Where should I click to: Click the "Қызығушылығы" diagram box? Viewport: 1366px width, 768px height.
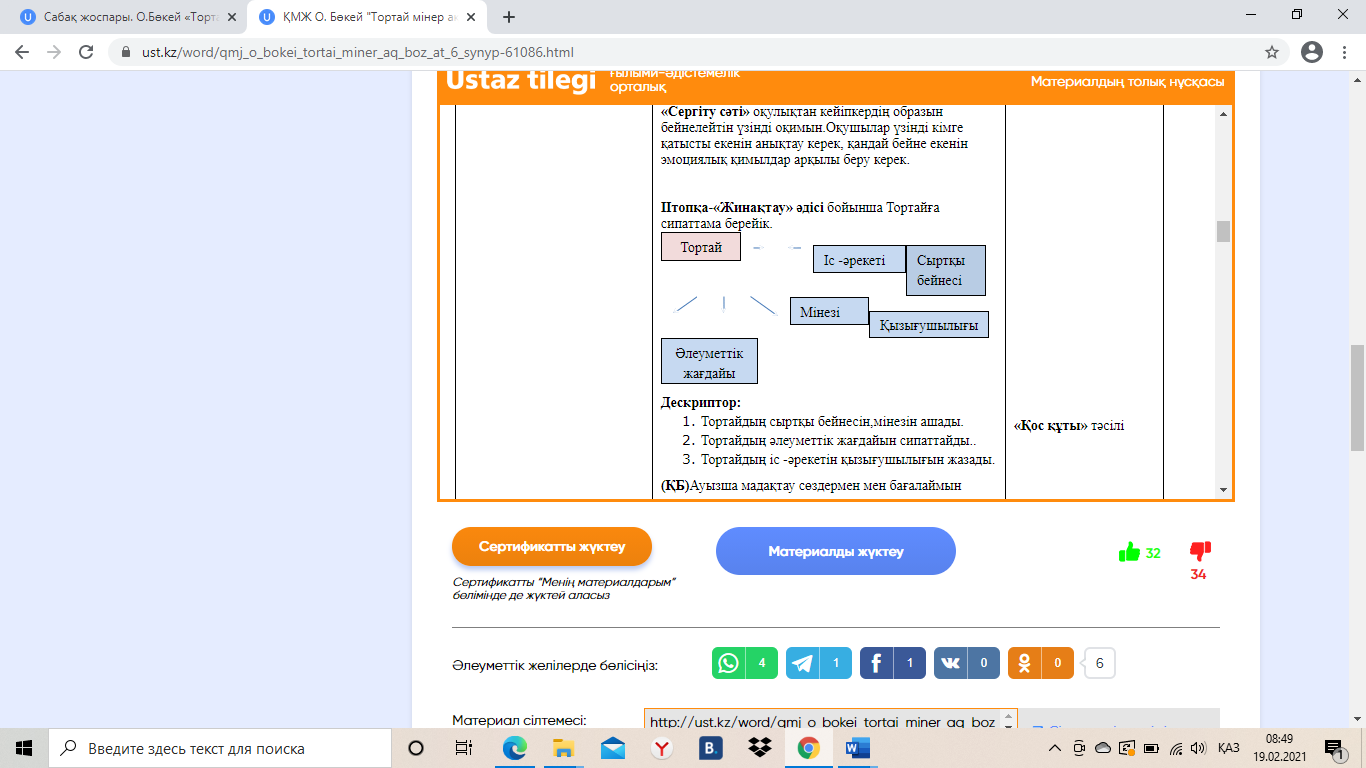click(x=929, y=325)
